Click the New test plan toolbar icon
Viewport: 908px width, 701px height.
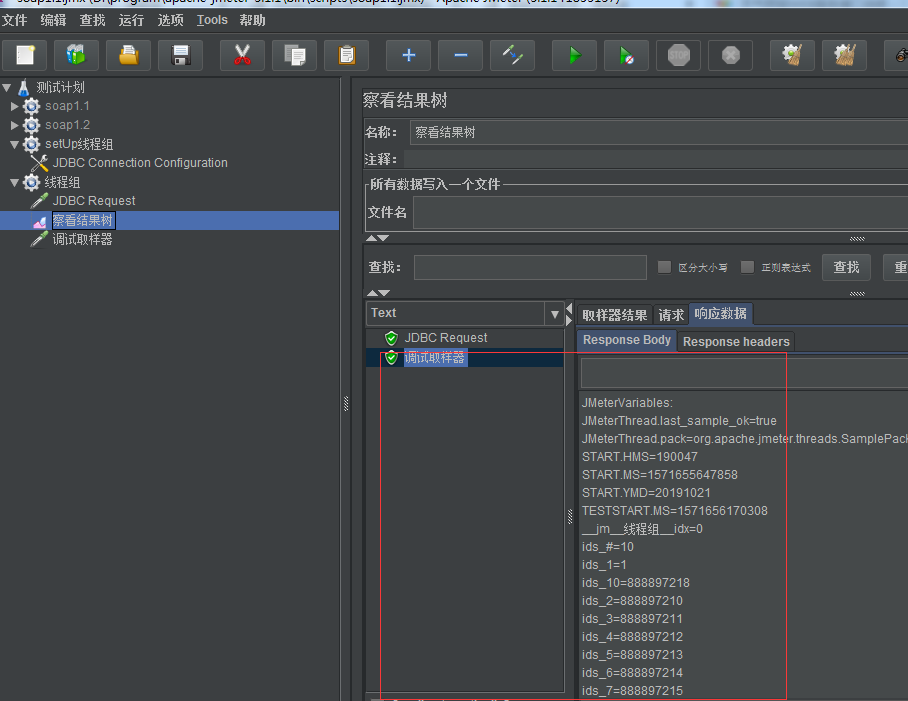(x=25, y=56)
